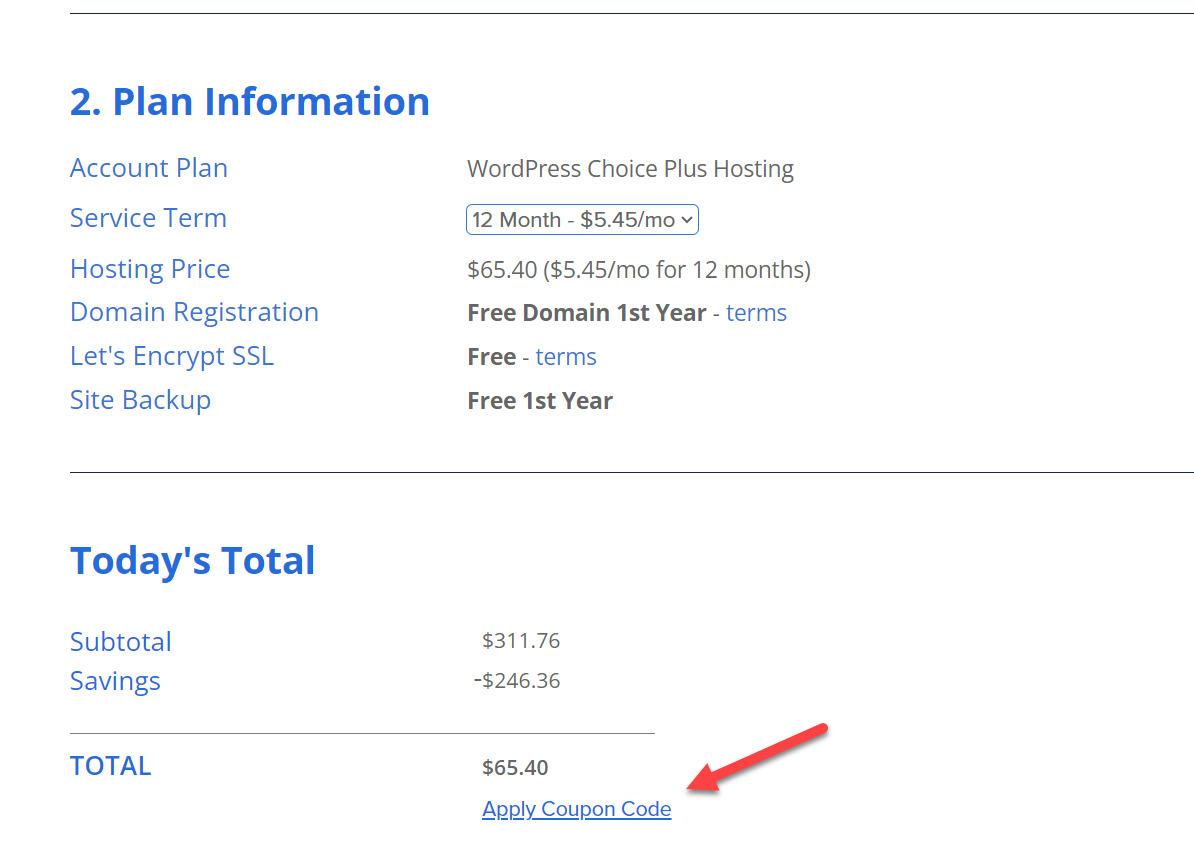Viewport: 1194px width, 841px height.
Task: Click the Plan Information heading
Action: pyautogui.click(x=250, y=102)
